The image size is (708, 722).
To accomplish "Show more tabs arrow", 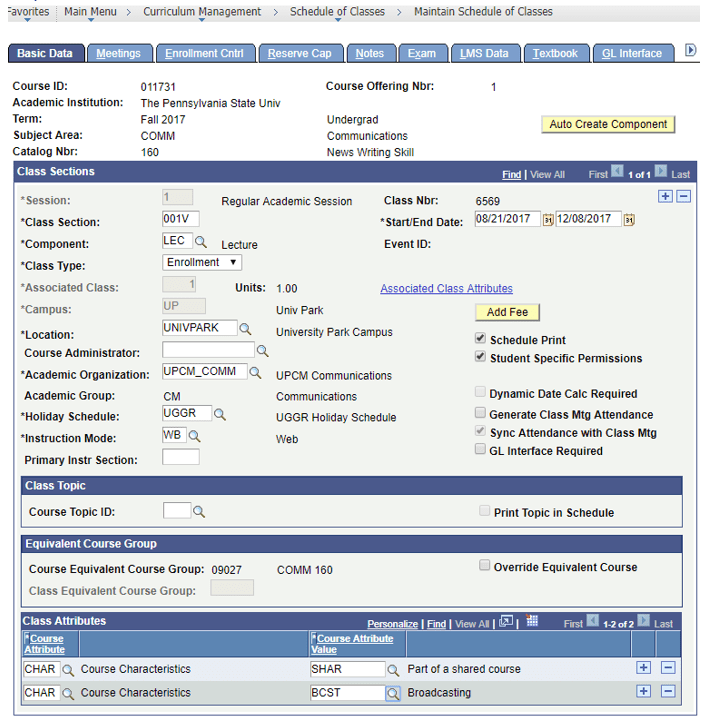I will point(690,50).
